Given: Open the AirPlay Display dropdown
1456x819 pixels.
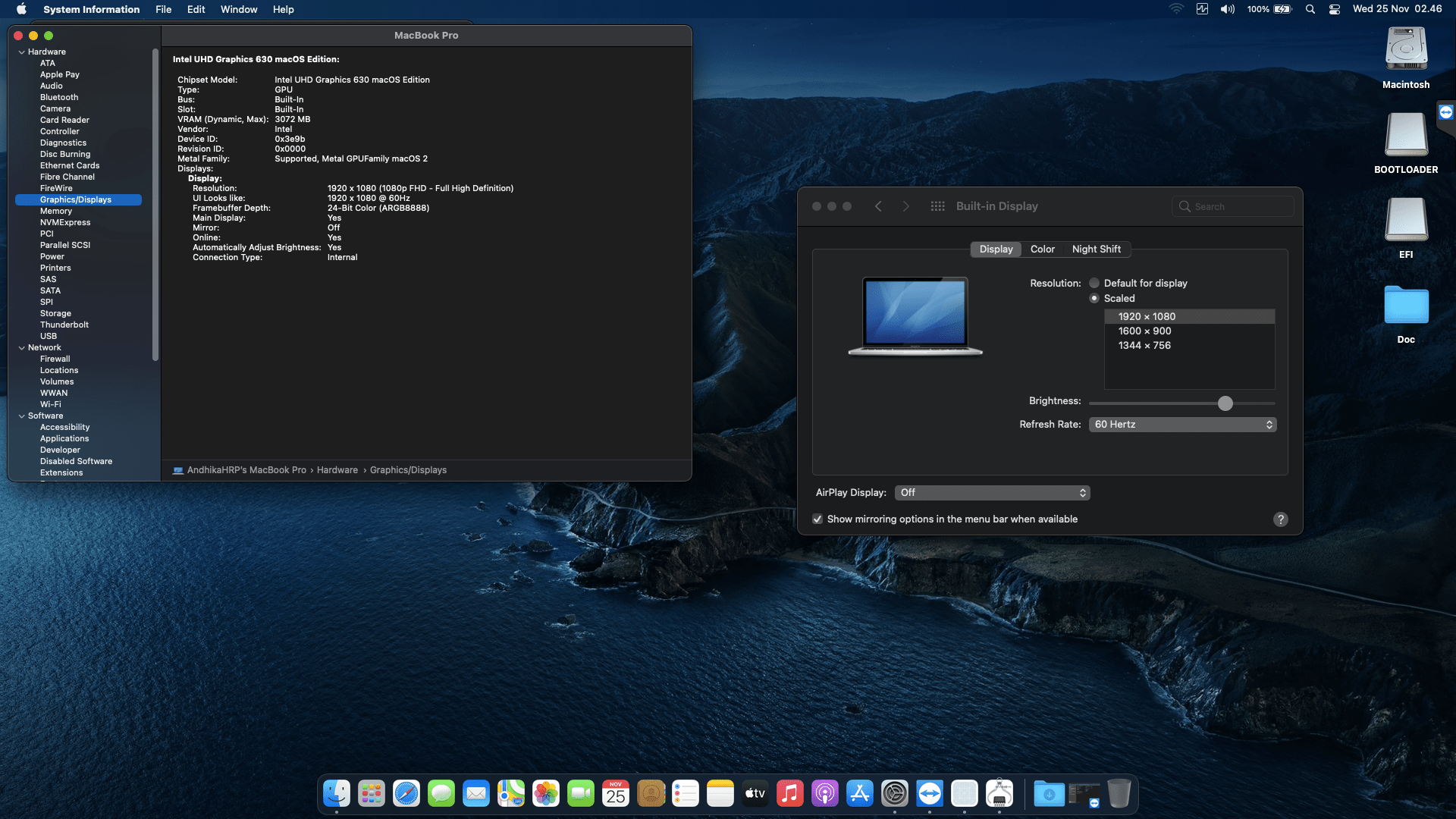Looking at the screenshot, I should 992,493.
